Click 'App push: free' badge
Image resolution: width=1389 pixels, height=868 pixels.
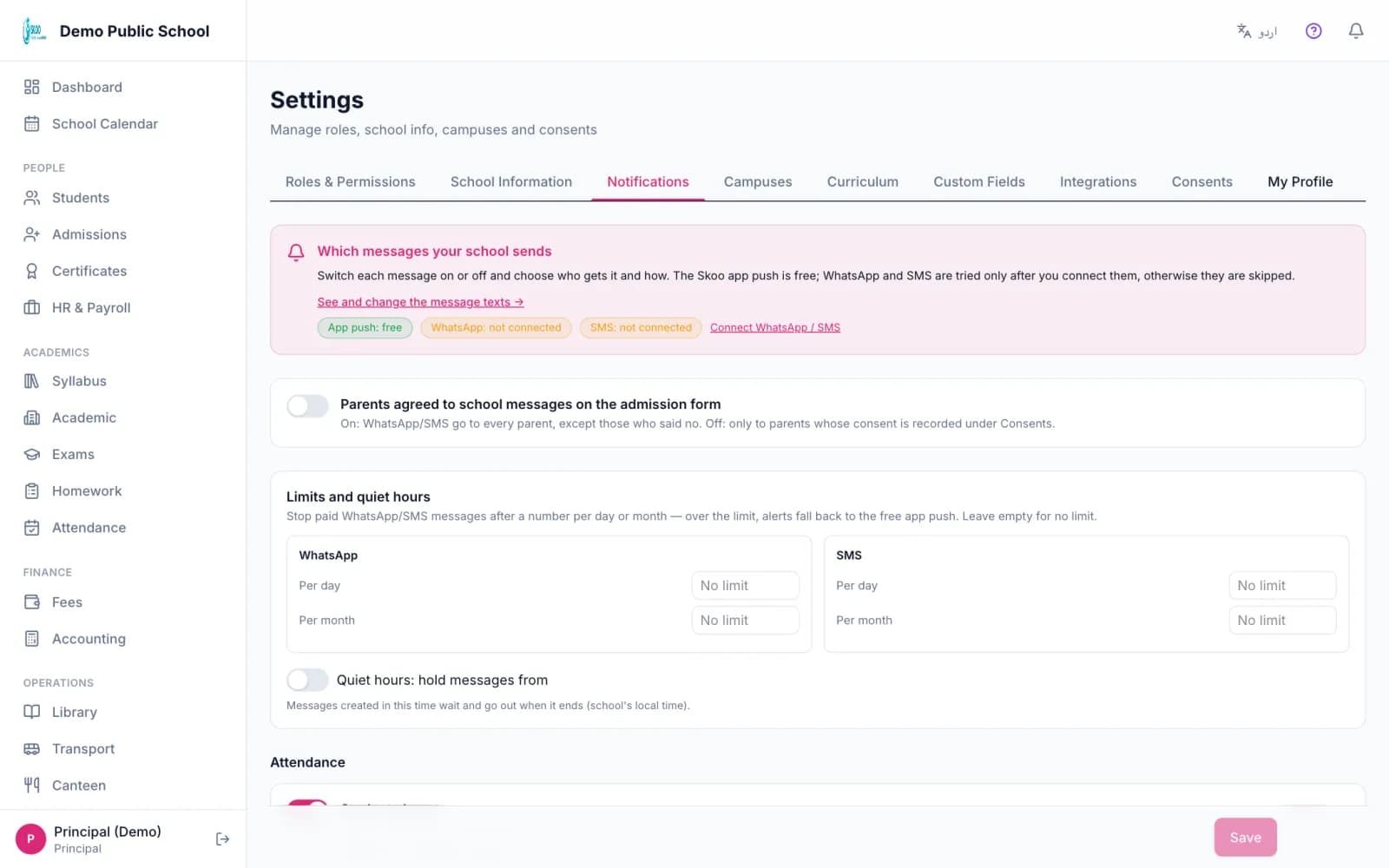point(365,327)
